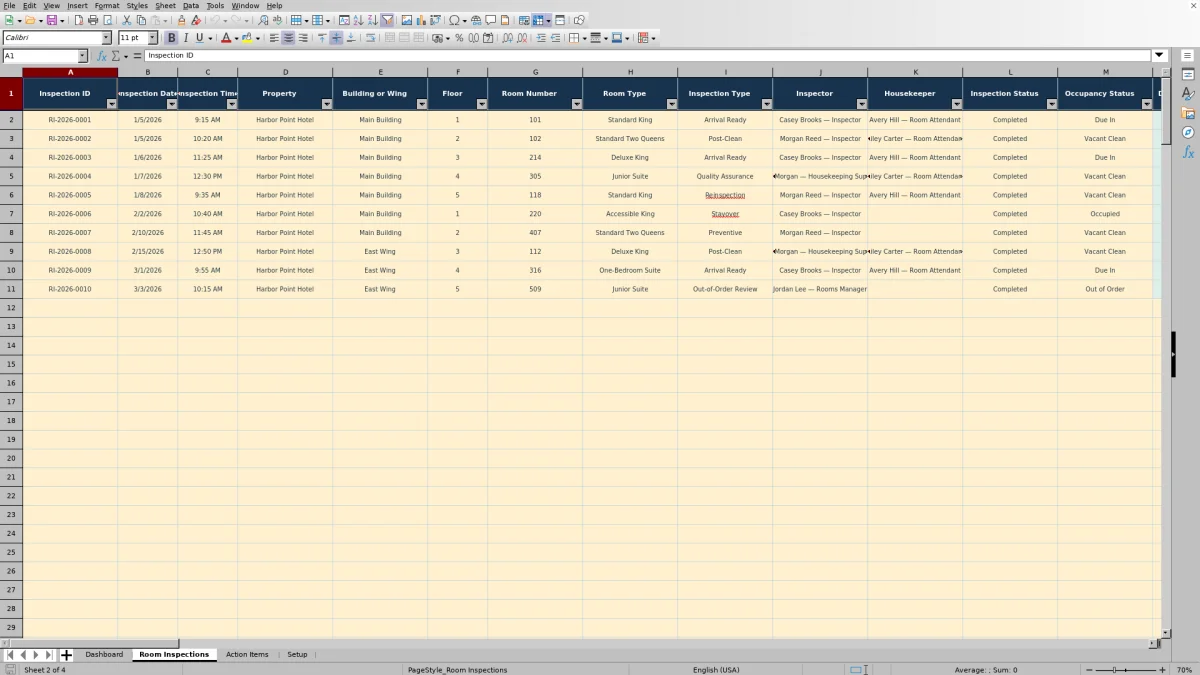Open filter dropdown for Inspection ID column

[112, 104]
